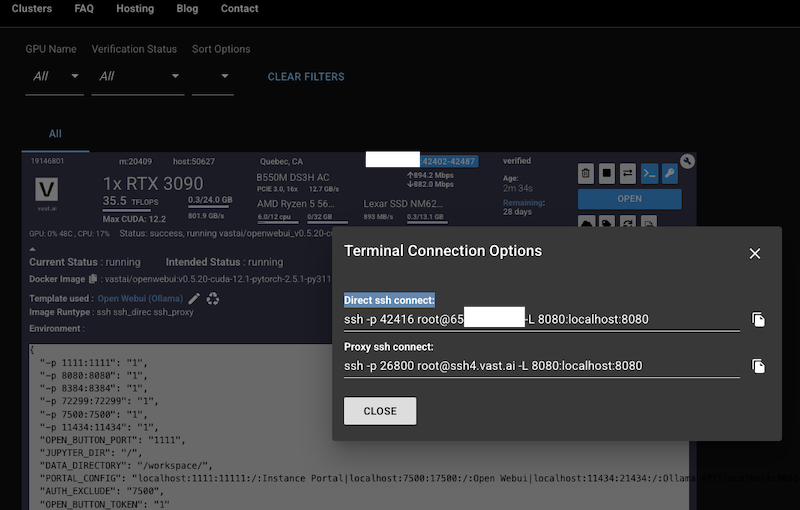800x510 pixels.
Task: Click the blue OPEN button
Action: click(x=630, y=199)
